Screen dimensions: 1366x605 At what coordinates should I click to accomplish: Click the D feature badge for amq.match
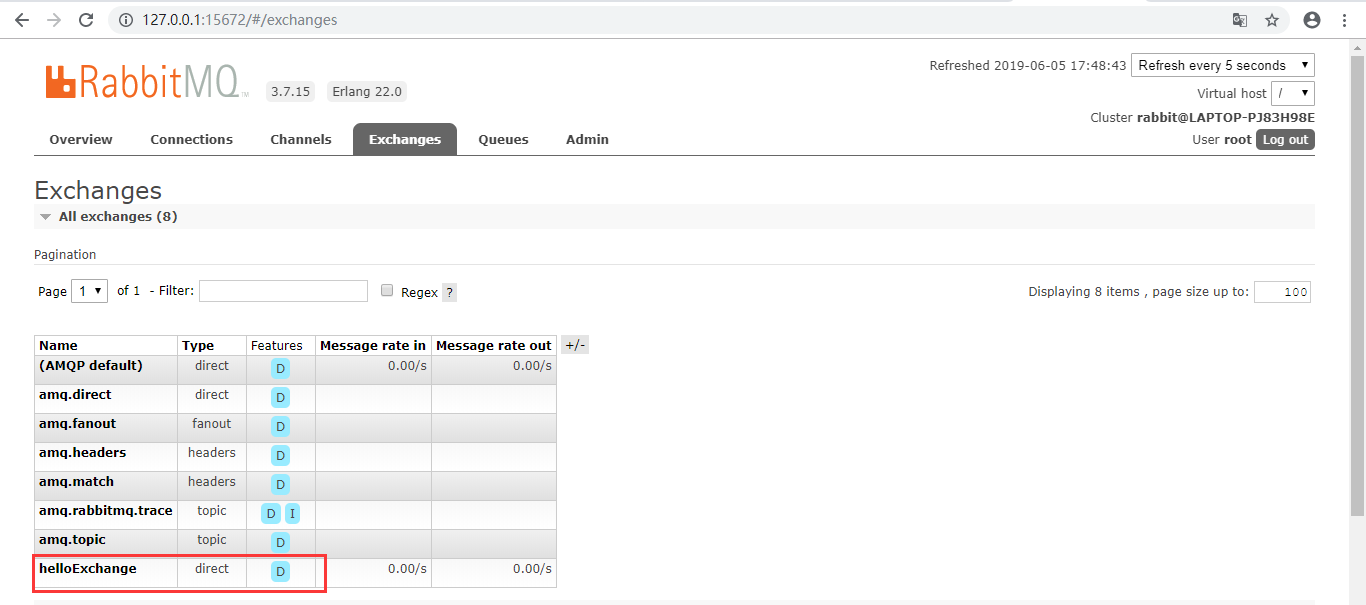(x=281, y=484)
